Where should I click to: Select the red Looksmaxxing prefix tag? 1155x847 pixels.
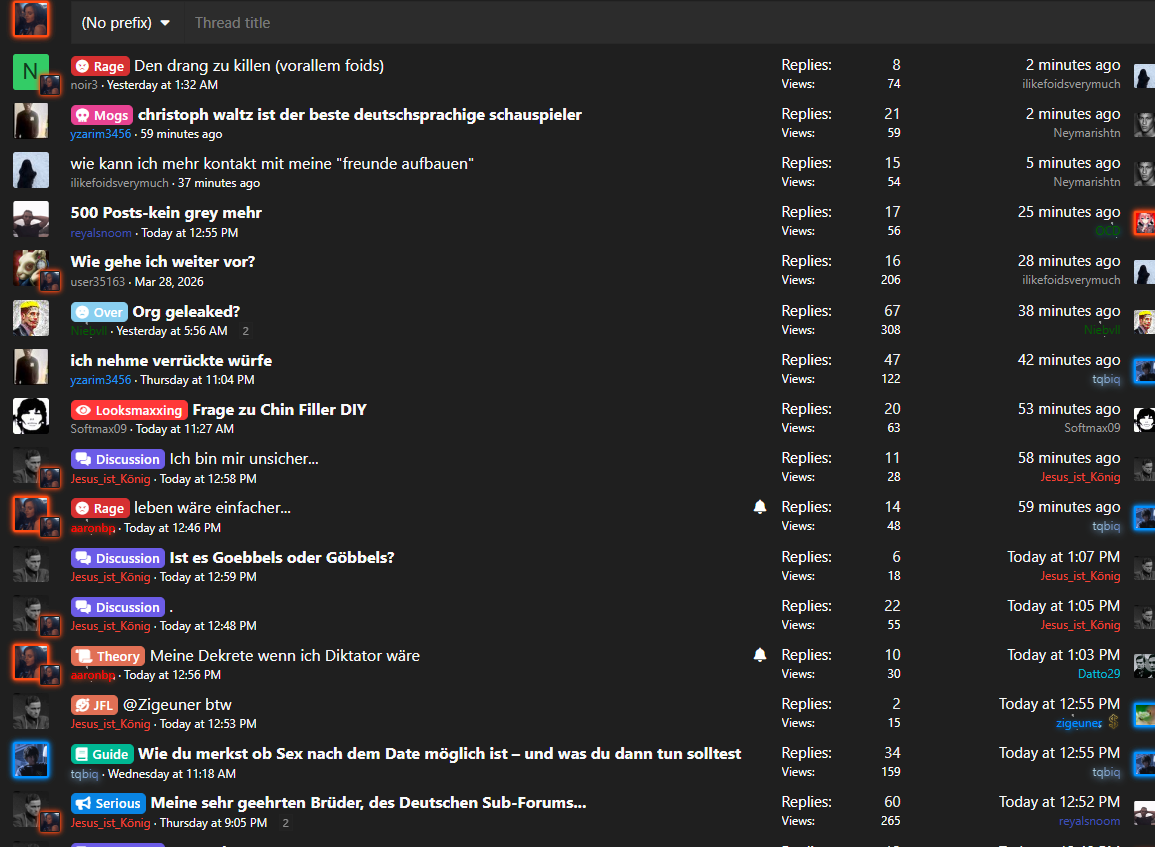click(128, 410)
